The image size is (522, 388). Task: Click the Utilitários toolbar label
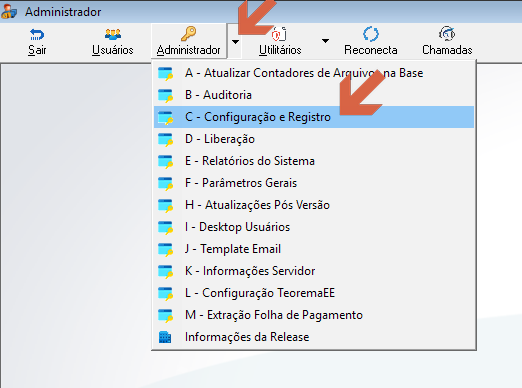280,50
